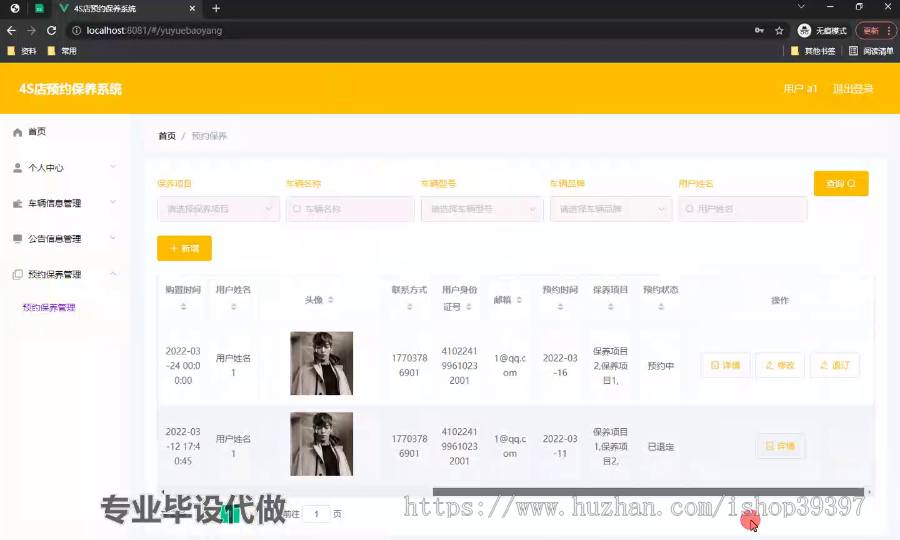This screenshot has height=540, width=900.
Task: Open 其他书签 bookmarks folder
Action: coord(813,51)
